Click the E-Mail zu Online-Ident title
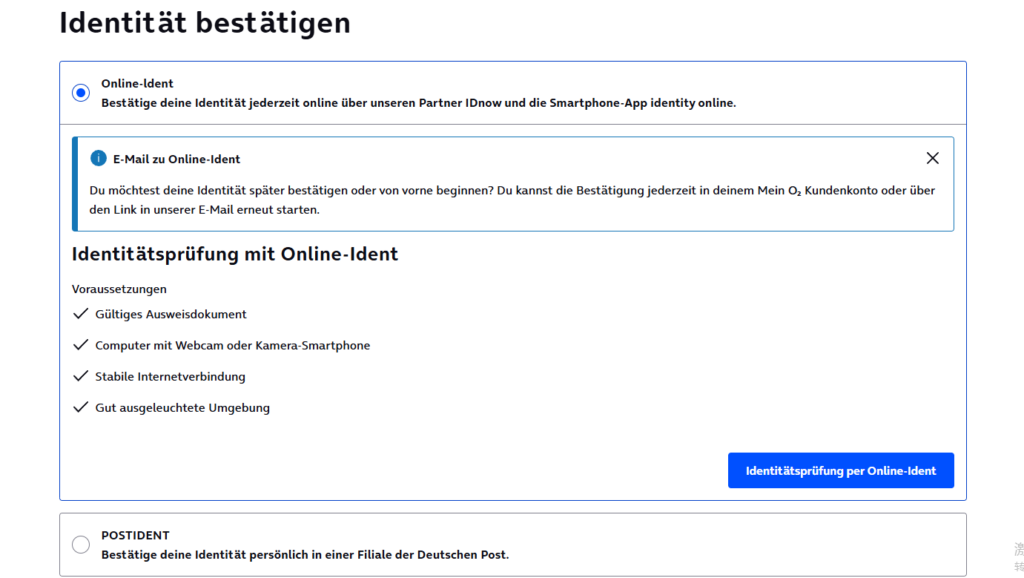Image resolution: width=1024 pixels, height=578 pixels. coord(176,159)
